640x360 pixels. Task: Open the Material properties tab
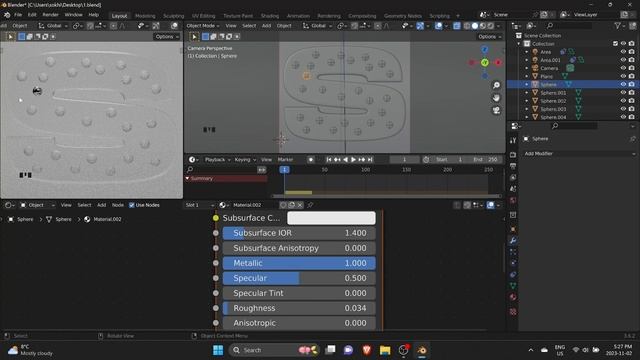[x=513, y=297]
